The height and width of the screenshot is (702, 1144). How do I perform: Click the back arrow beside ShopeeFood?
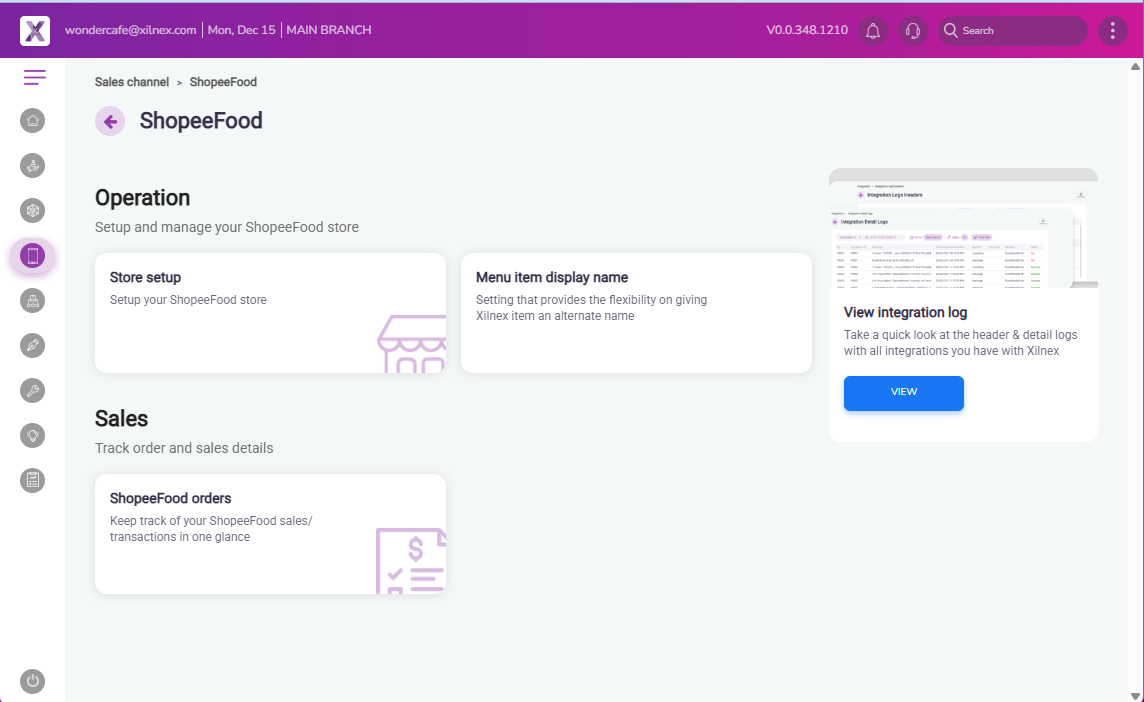point(110,121)
